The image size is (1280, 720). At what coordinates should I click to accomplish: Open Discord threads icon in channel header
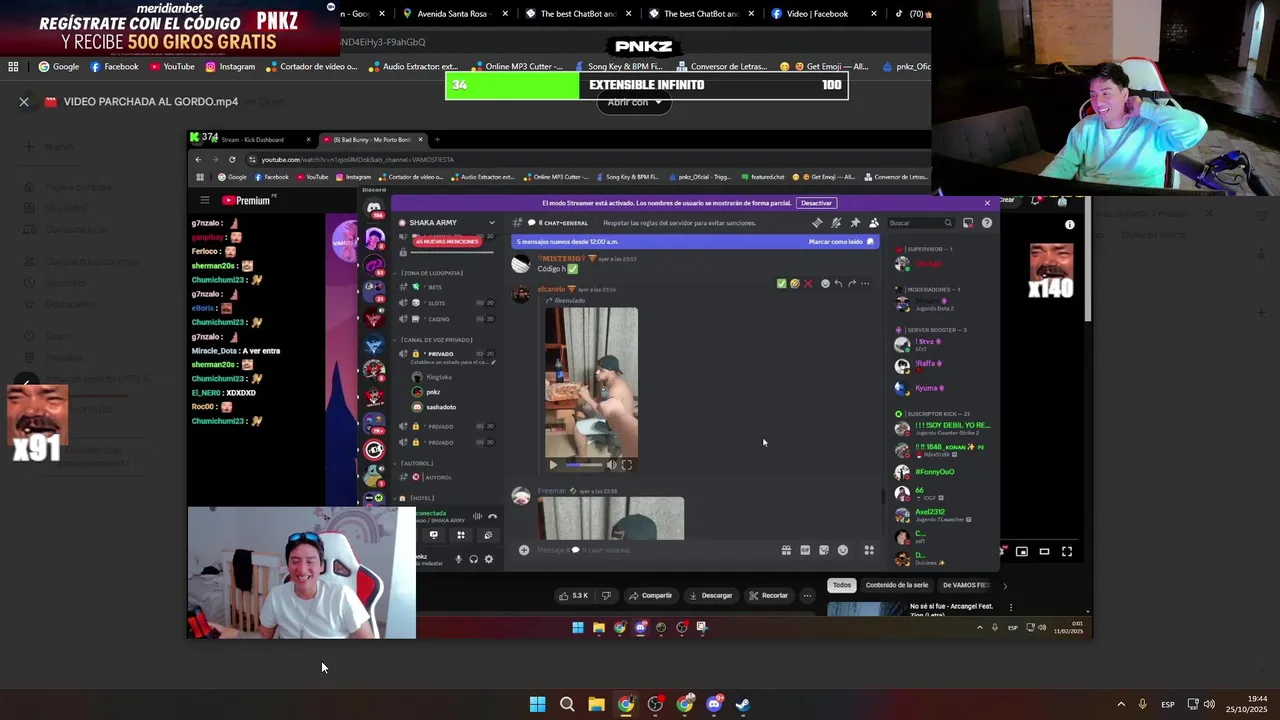[x=817, y=223]
